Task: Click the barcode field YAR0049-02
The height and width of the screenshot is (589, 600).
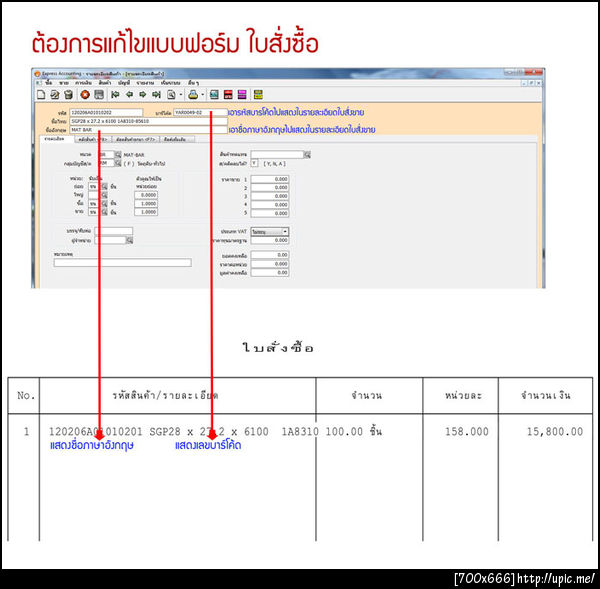Action: pyautogui.click(x=200, y=113)
